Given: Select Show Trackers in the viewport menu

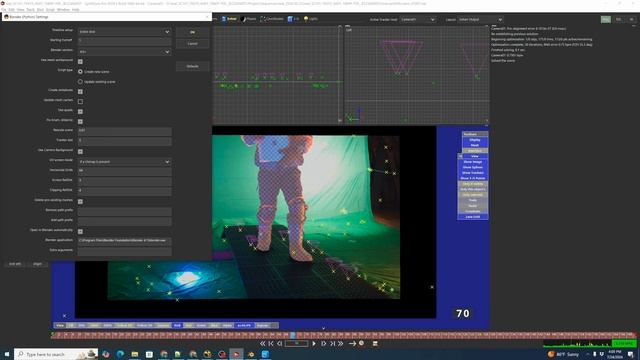Looking at the screenshot, I should coord(473,173).
